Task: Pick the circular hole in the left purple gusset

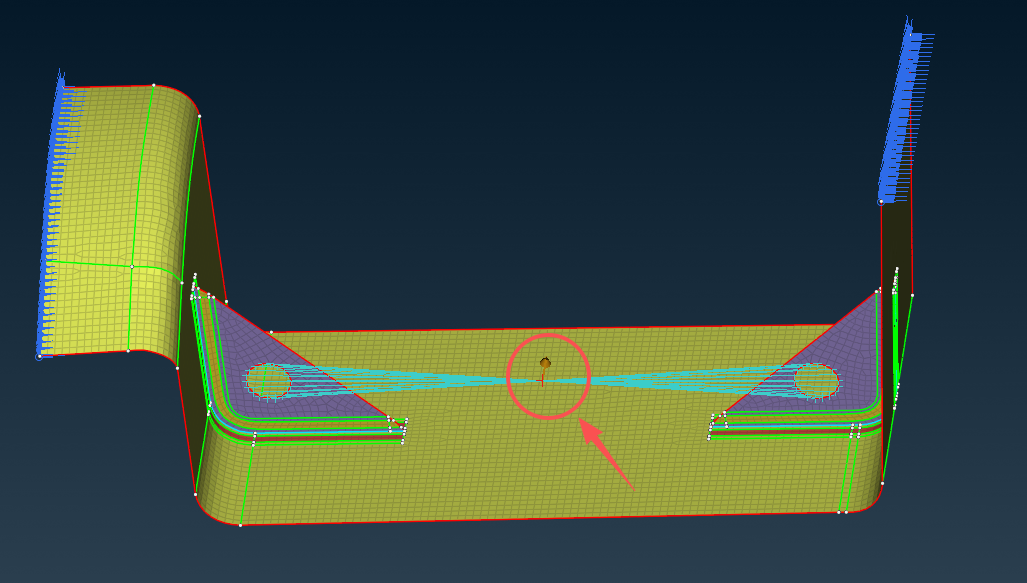Action: click(269, 381)
